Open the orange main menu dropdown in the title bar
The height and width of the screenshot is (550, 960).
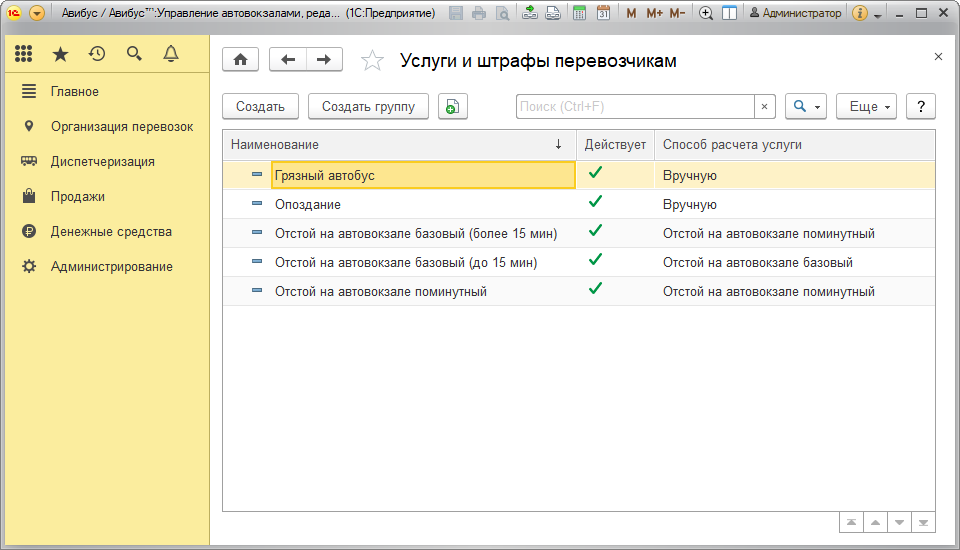(x=37, y=13)
